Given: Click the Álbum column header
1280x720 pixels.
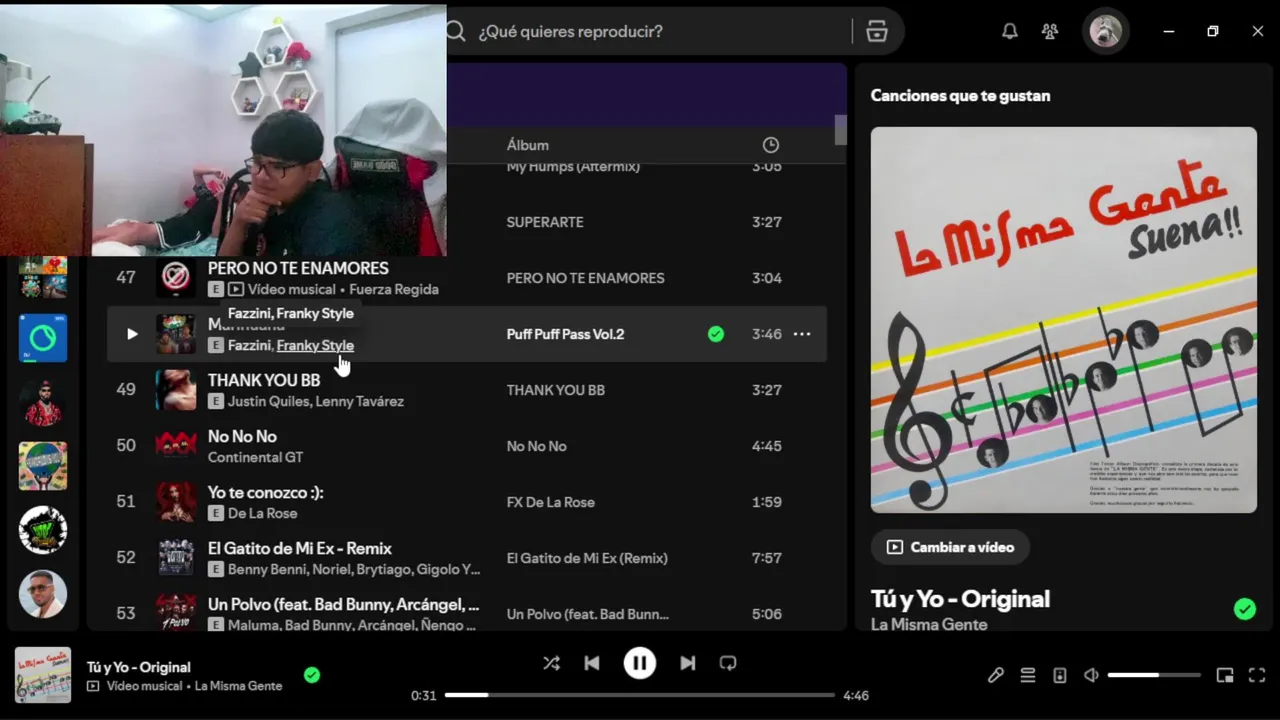Looking at the screenshot, I should (528, 145).
